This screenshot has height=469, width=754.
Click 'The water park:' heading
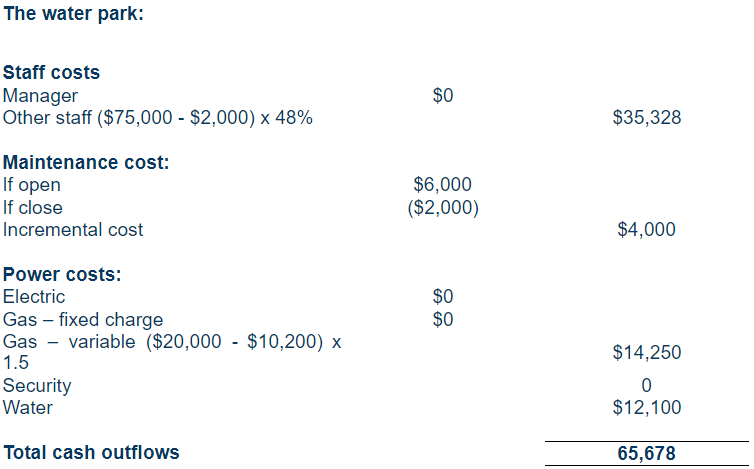[74, 14]
